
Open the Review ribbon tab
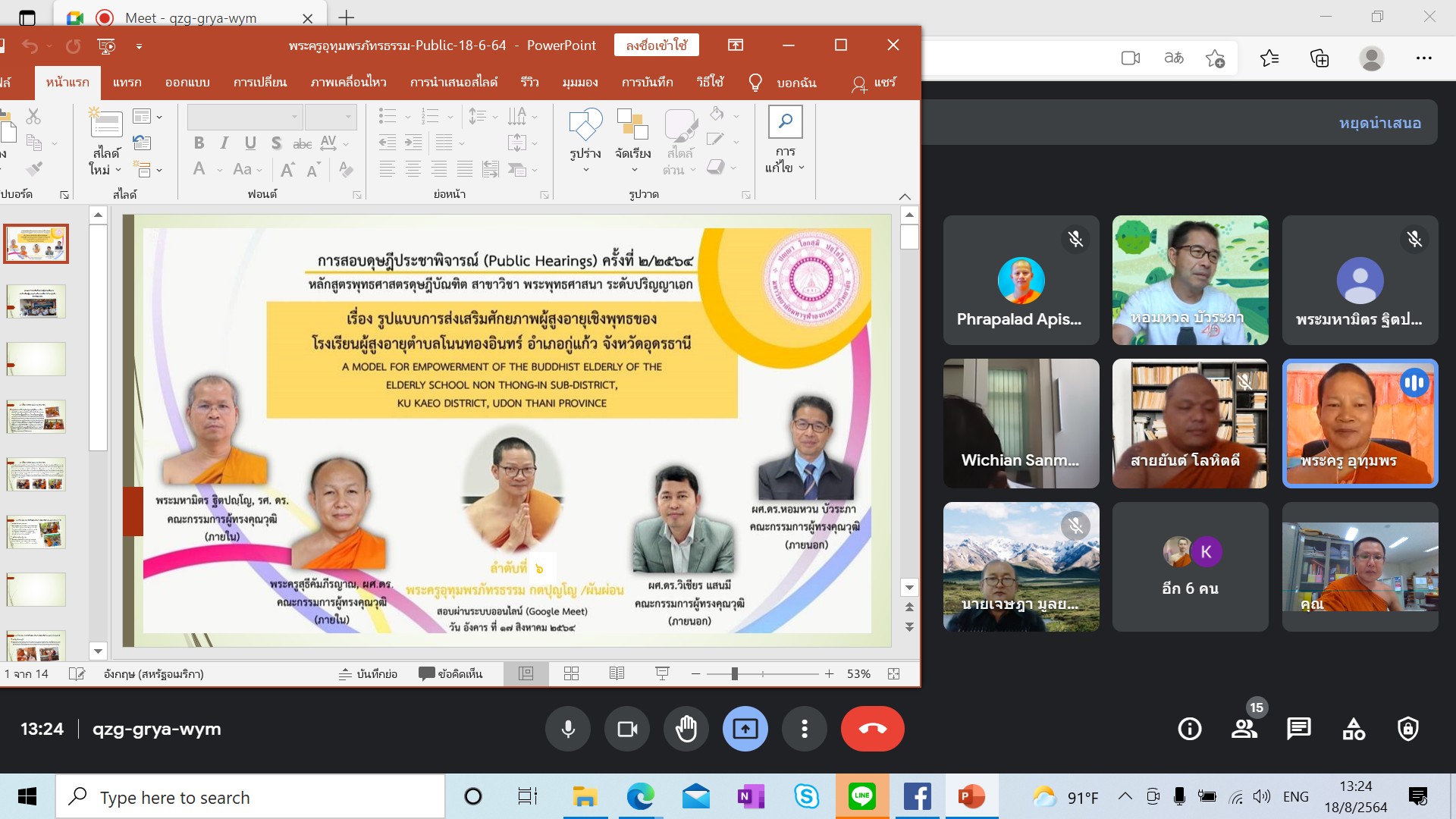pyautogui.click(x=529, y=82)
